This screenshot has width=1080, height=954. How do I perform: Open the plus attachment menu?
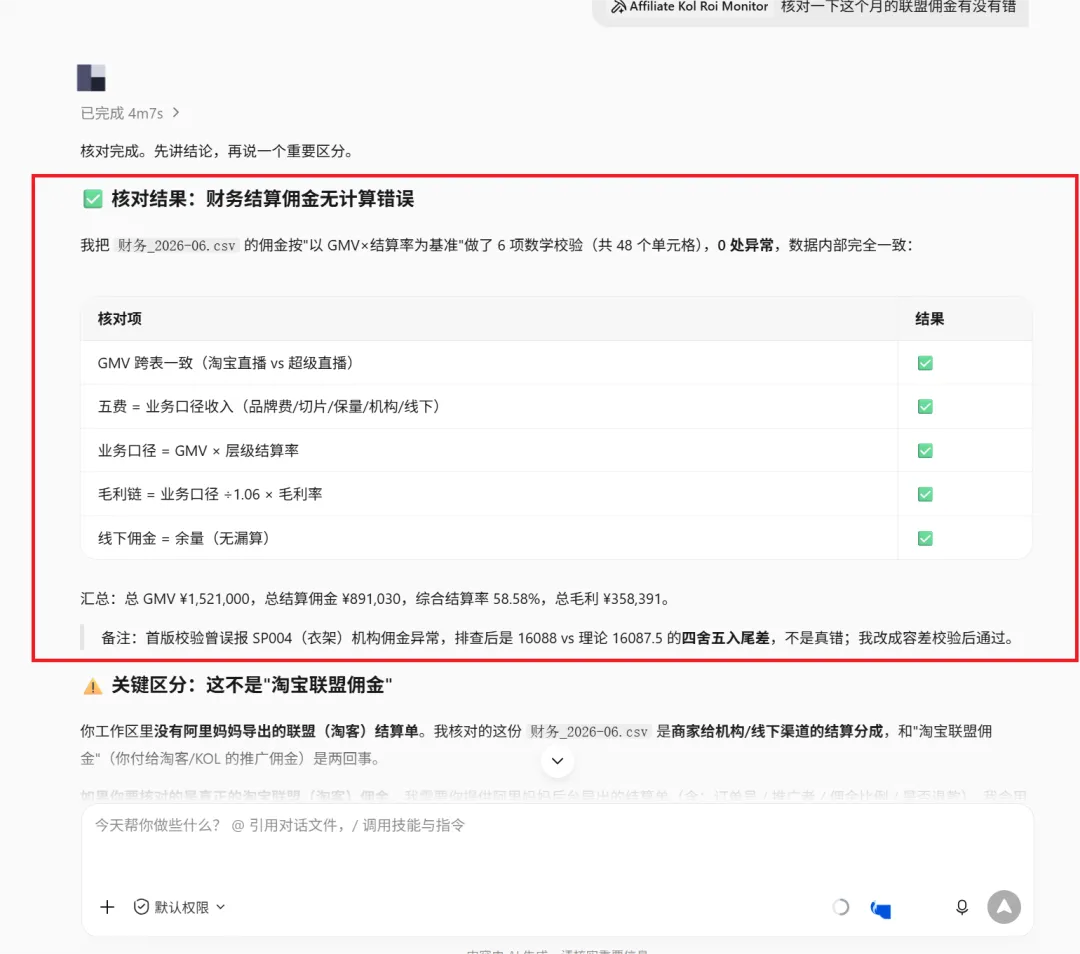tap(107, 907)
